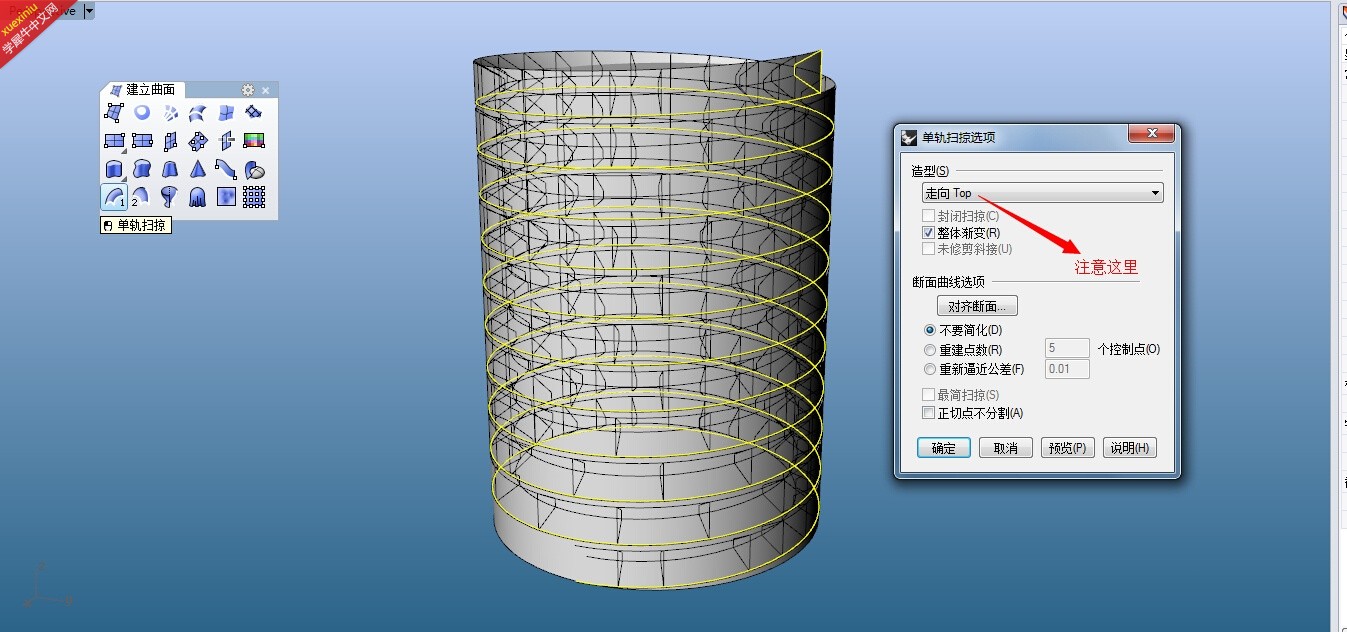
Task: Select the wavy four-patch surface tool
Action: coord(226,113)
